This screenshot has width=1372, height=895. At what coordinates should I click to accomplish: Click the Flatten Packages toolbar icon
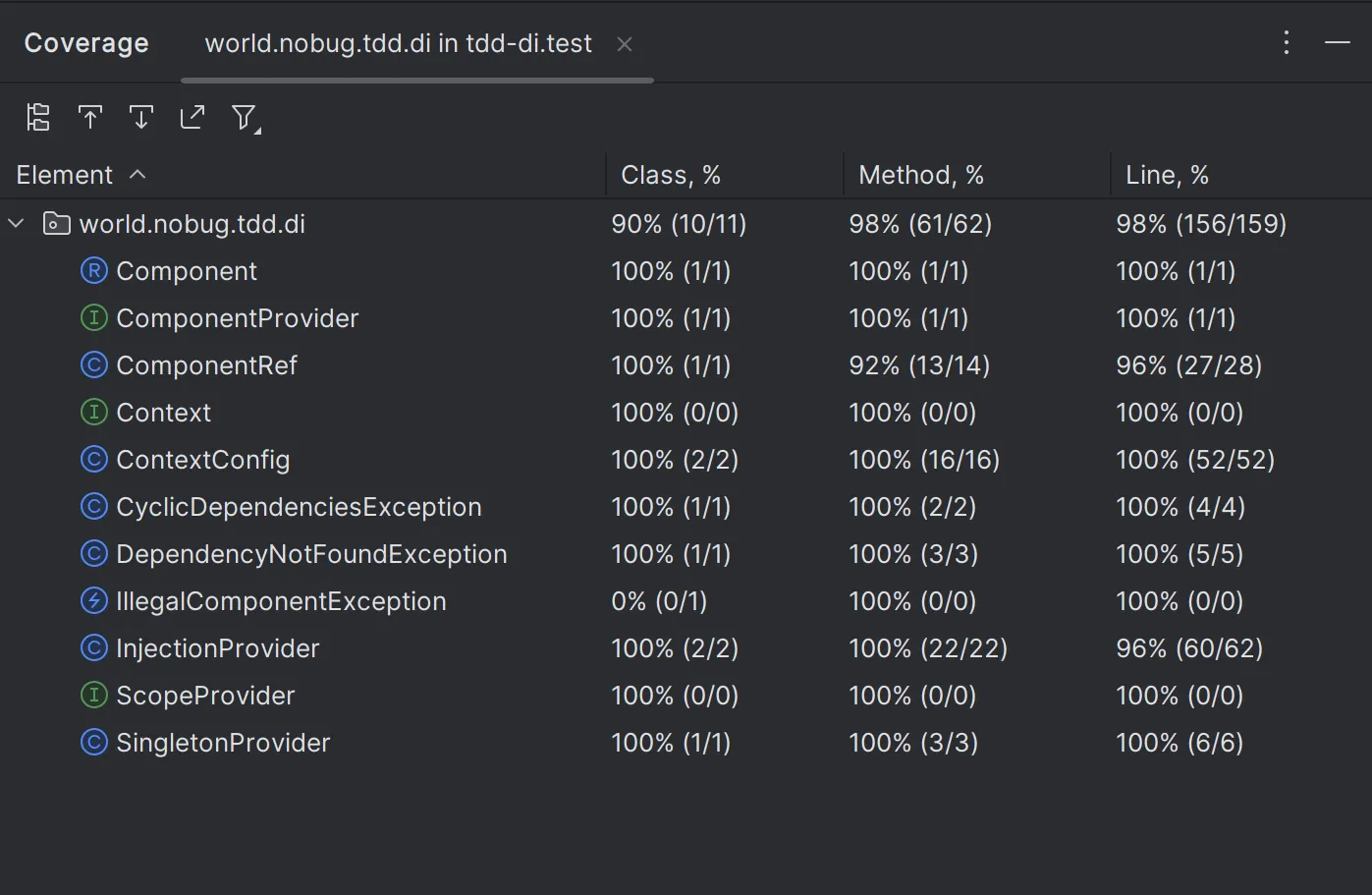pyautogui.click(x=38, y=118)
